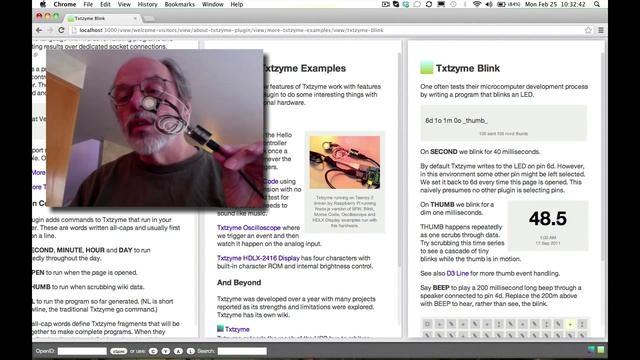640x360 pixels.
Task: Open a new tab with the tab button
Action: 149,19
